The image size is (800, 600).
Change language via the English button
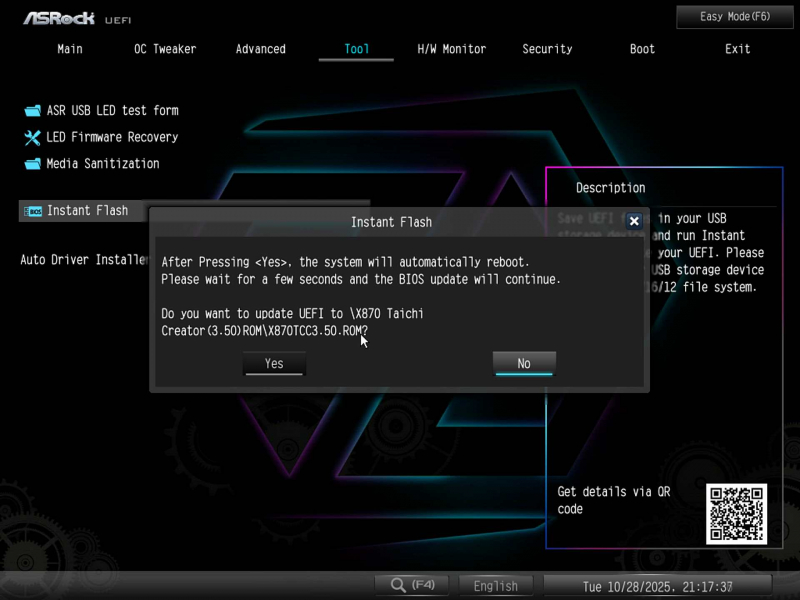496,586
